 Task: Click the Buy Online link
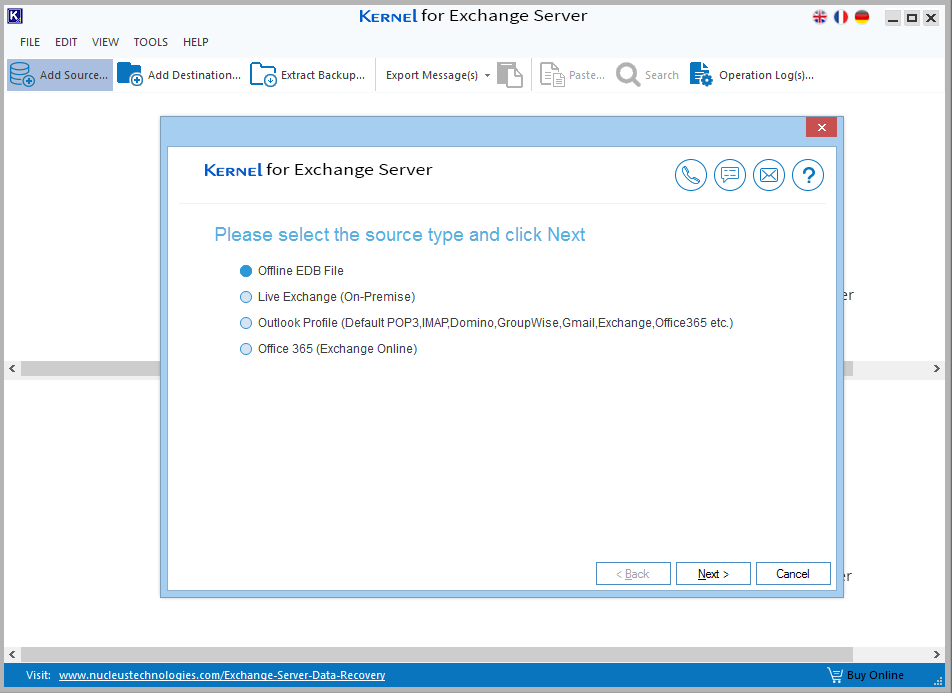coord(875,675)
